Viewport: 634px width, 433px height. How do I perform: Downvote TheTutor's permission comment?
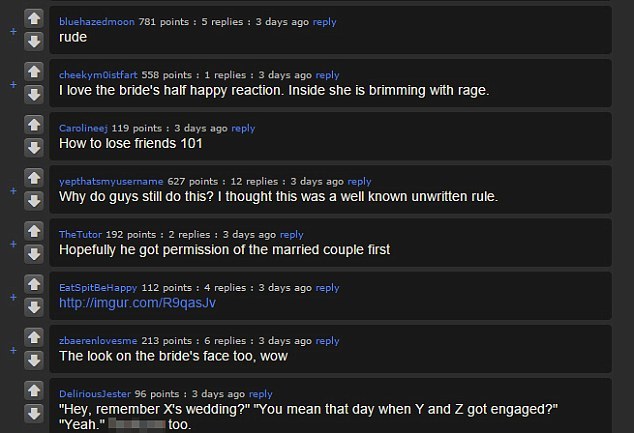[34, 254]
